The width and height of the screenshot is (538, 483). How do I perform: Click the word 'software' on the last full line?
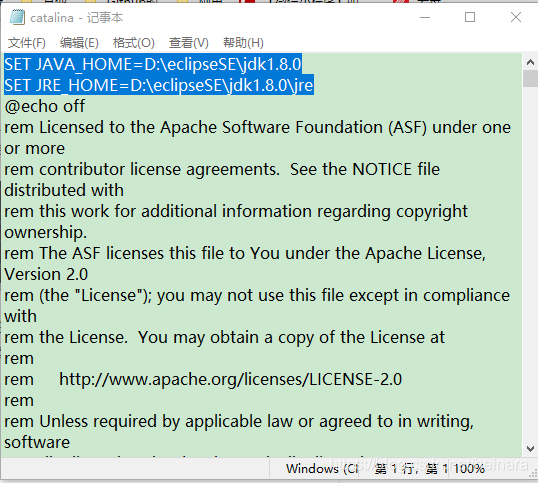[x=37, y=443]
